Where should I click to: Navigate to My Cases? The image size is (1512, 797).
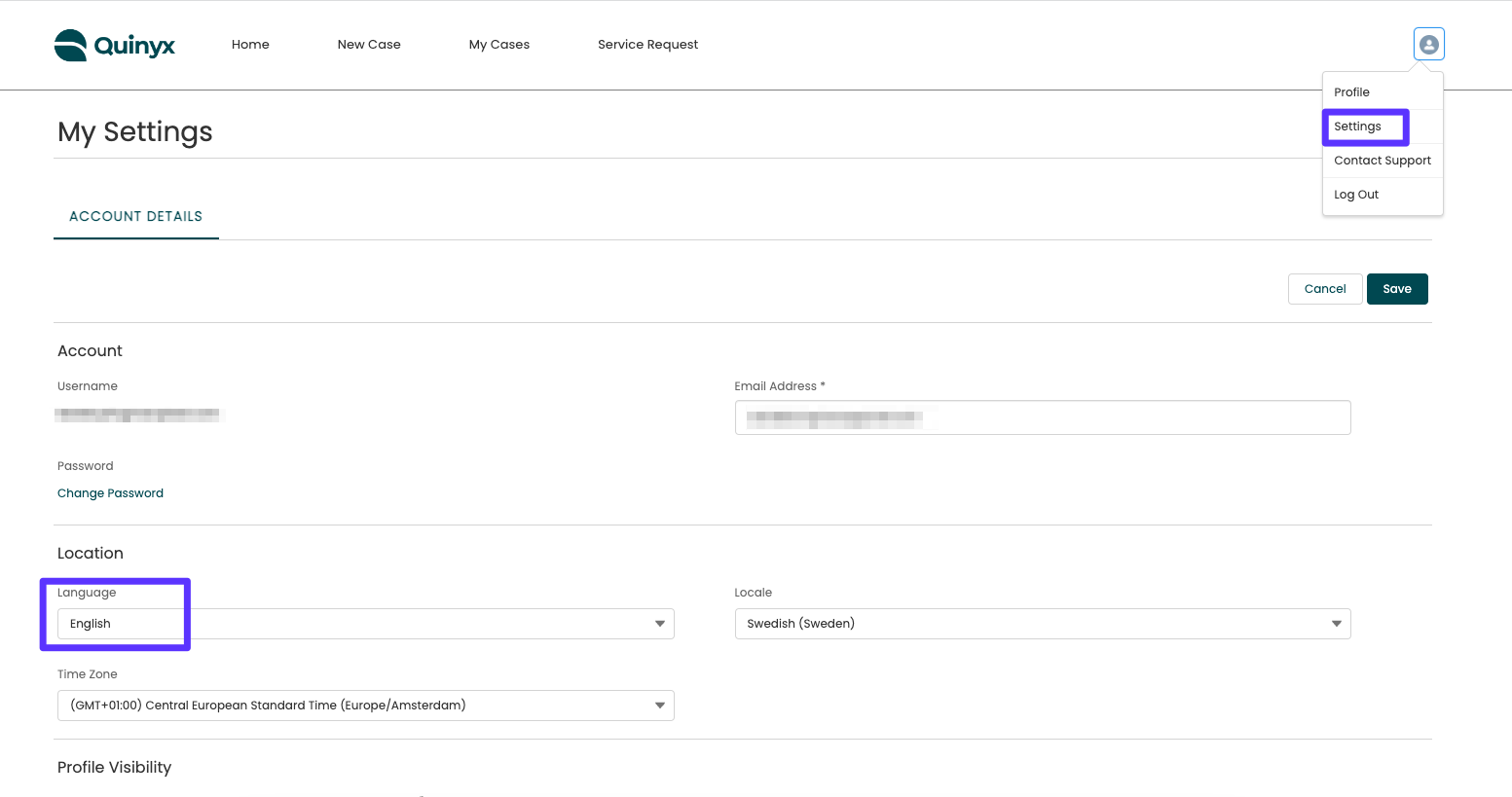tap(499, 45)
